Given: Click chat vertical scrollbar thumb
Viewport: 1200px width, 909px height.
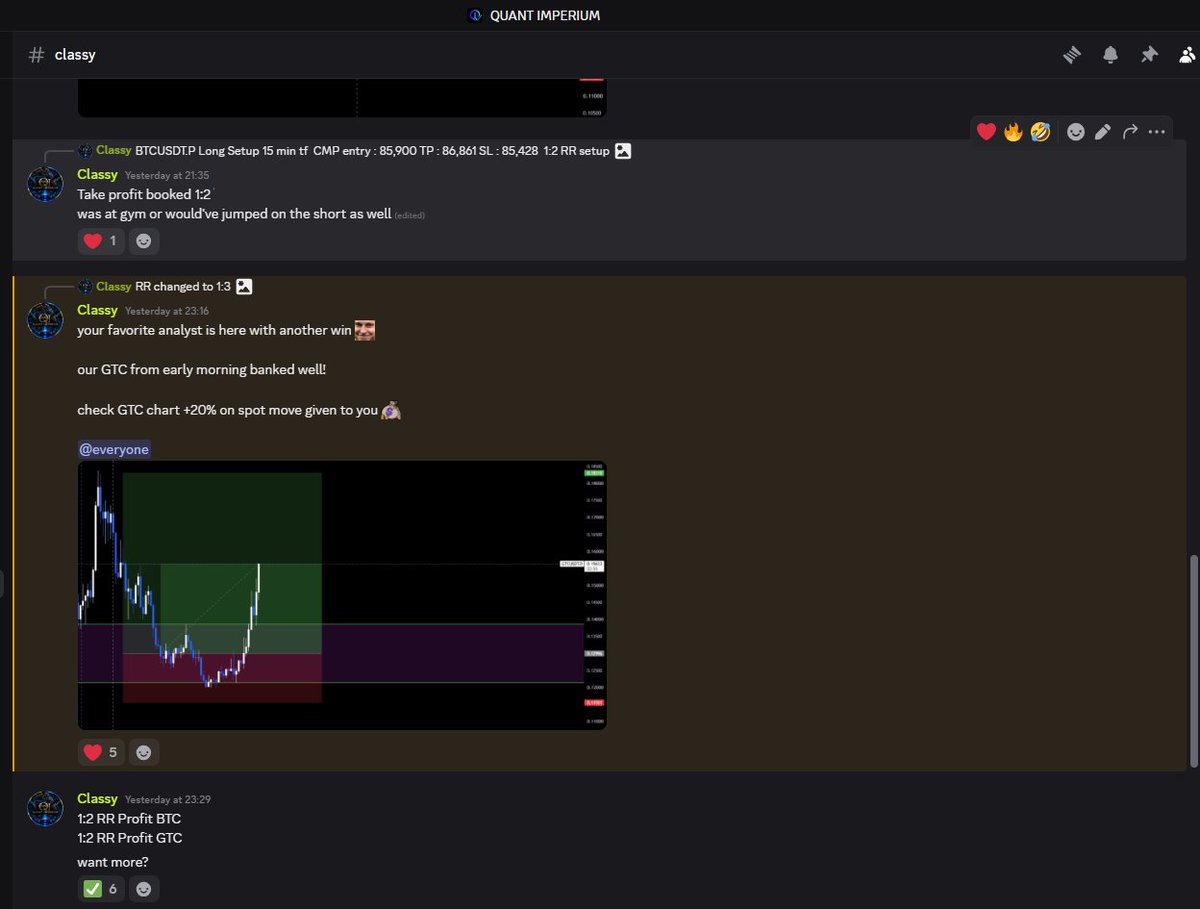Looking at the screenshot, I should coord(1193,661).
